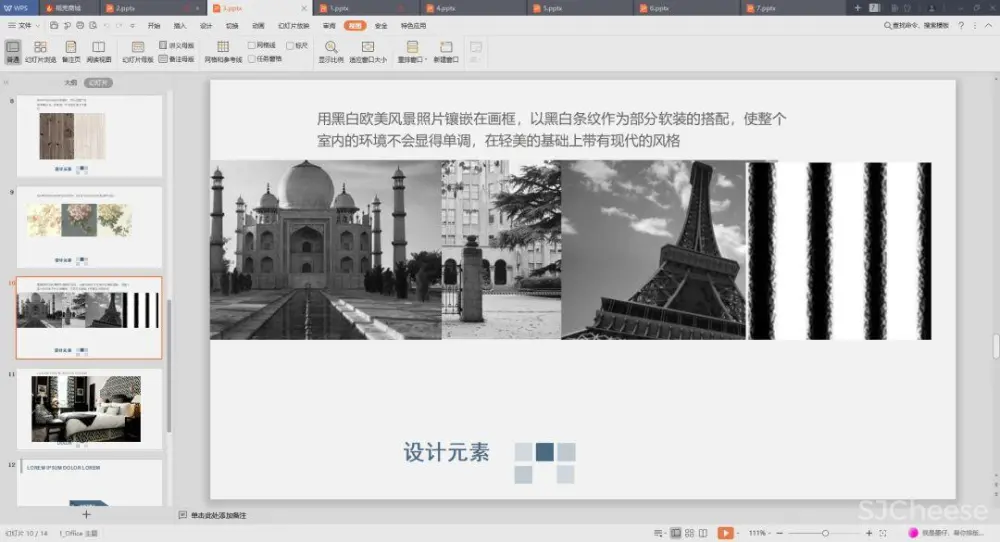Select the Normal (普通) view button
1000x542 pixels.
tap(13, 52)
